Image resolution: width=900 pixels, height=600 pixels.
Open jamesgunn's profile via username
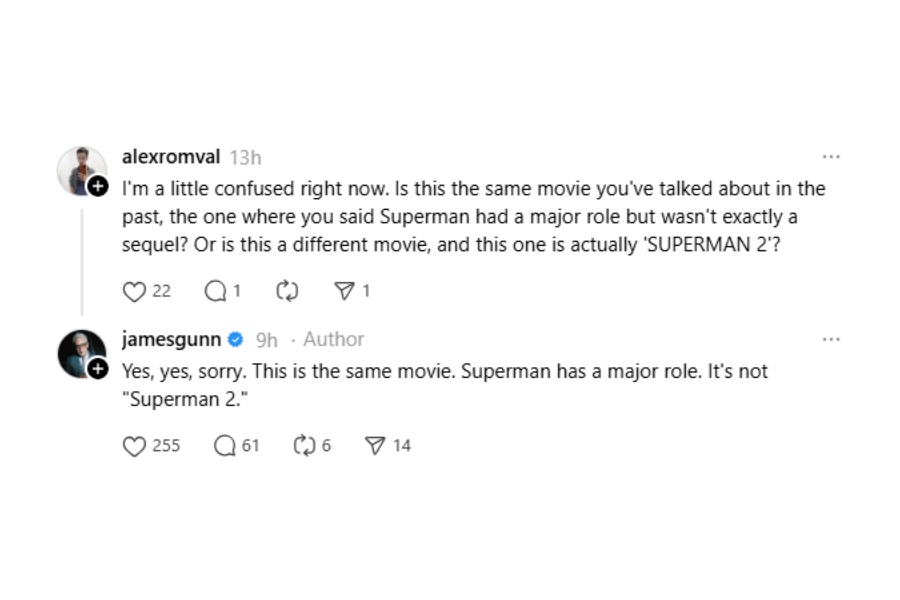[x=171, y=339]
